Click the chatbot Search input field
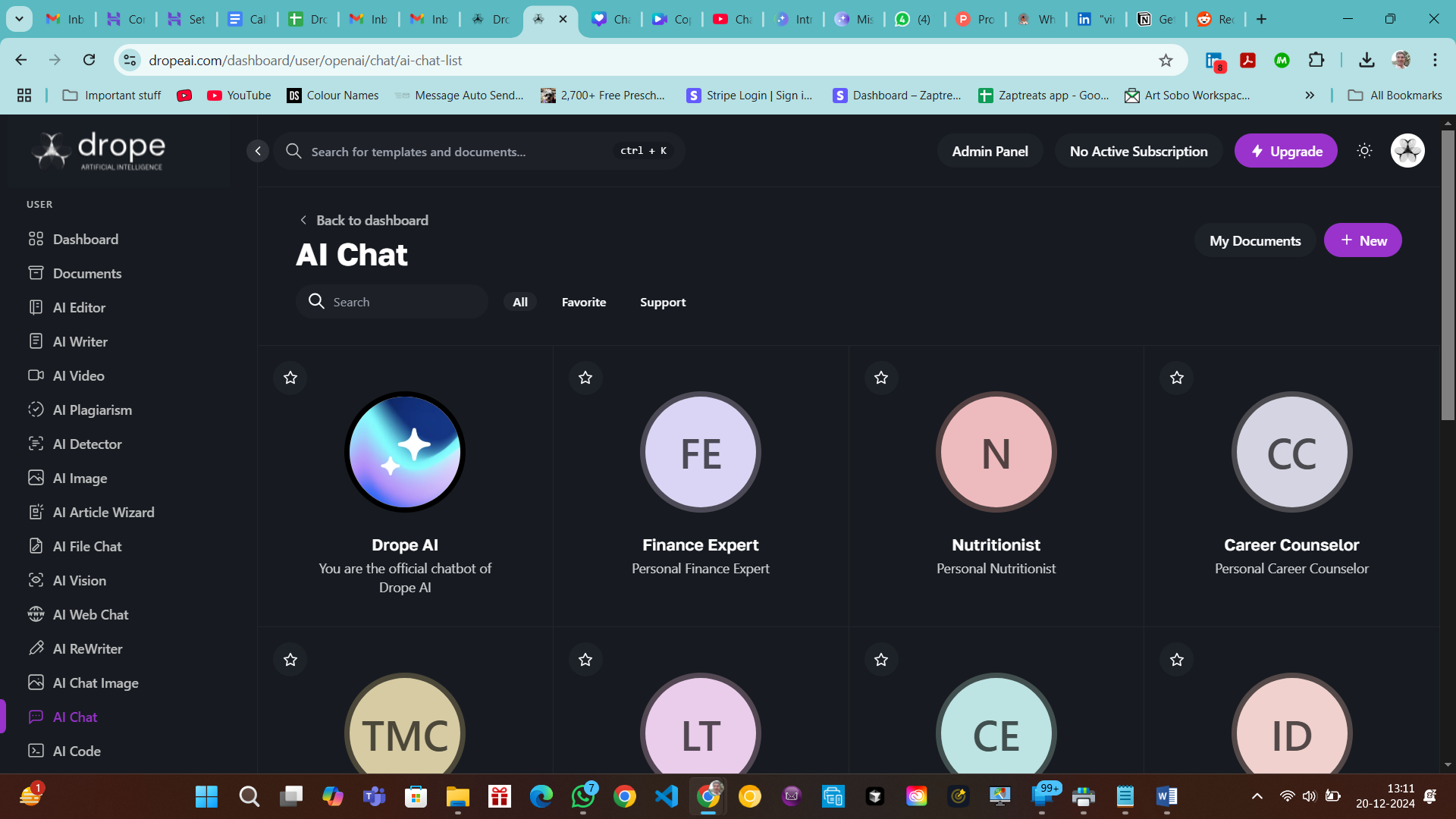Viewport: 1456px width, 819px height. pos(402,302)
